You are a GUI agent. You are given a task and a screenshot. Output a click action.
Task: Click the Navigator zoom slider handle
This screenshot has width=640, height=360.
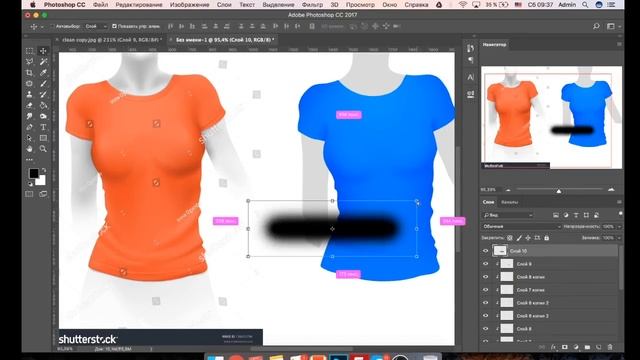click(x=559, y=191)
